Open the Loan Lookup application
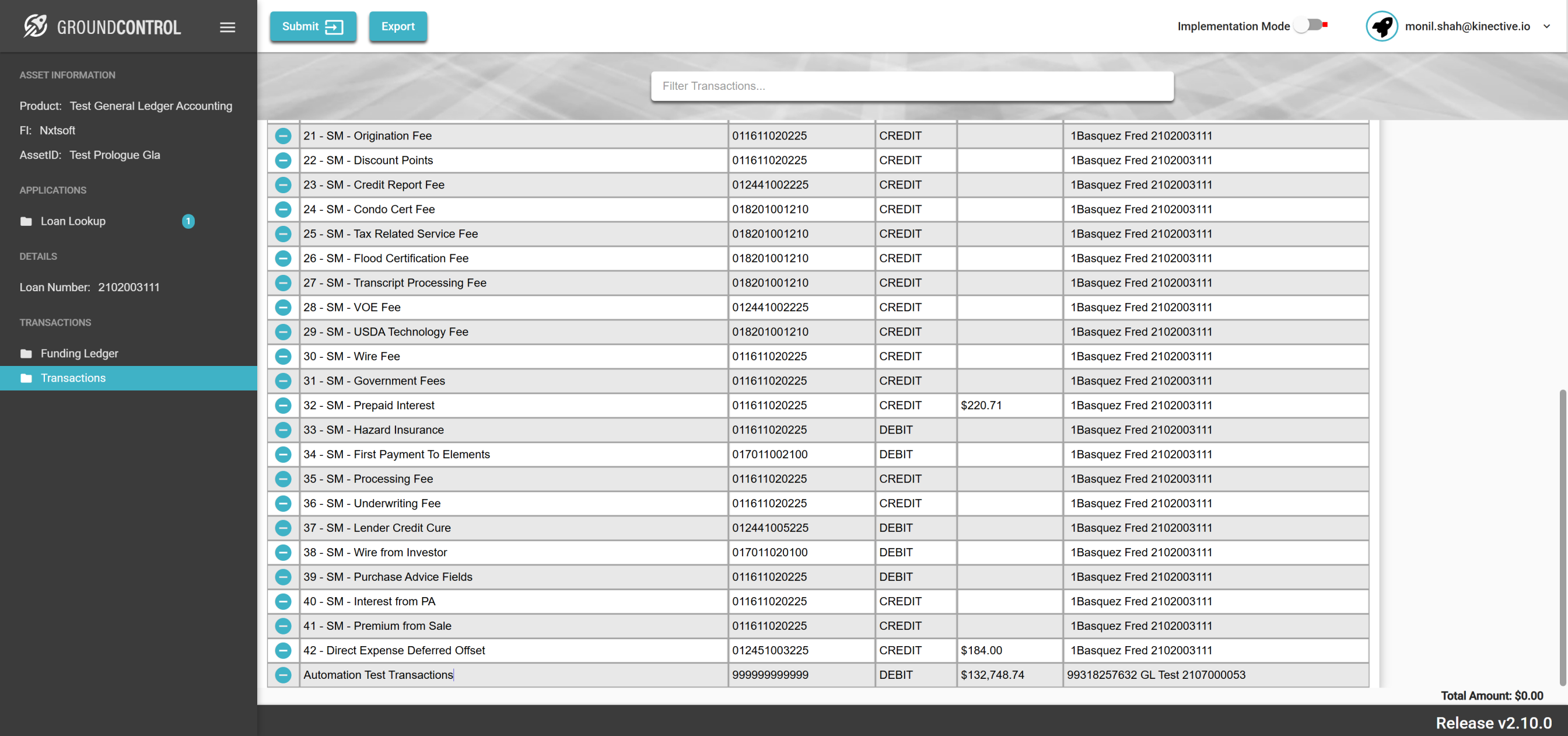 pos(73,221)
